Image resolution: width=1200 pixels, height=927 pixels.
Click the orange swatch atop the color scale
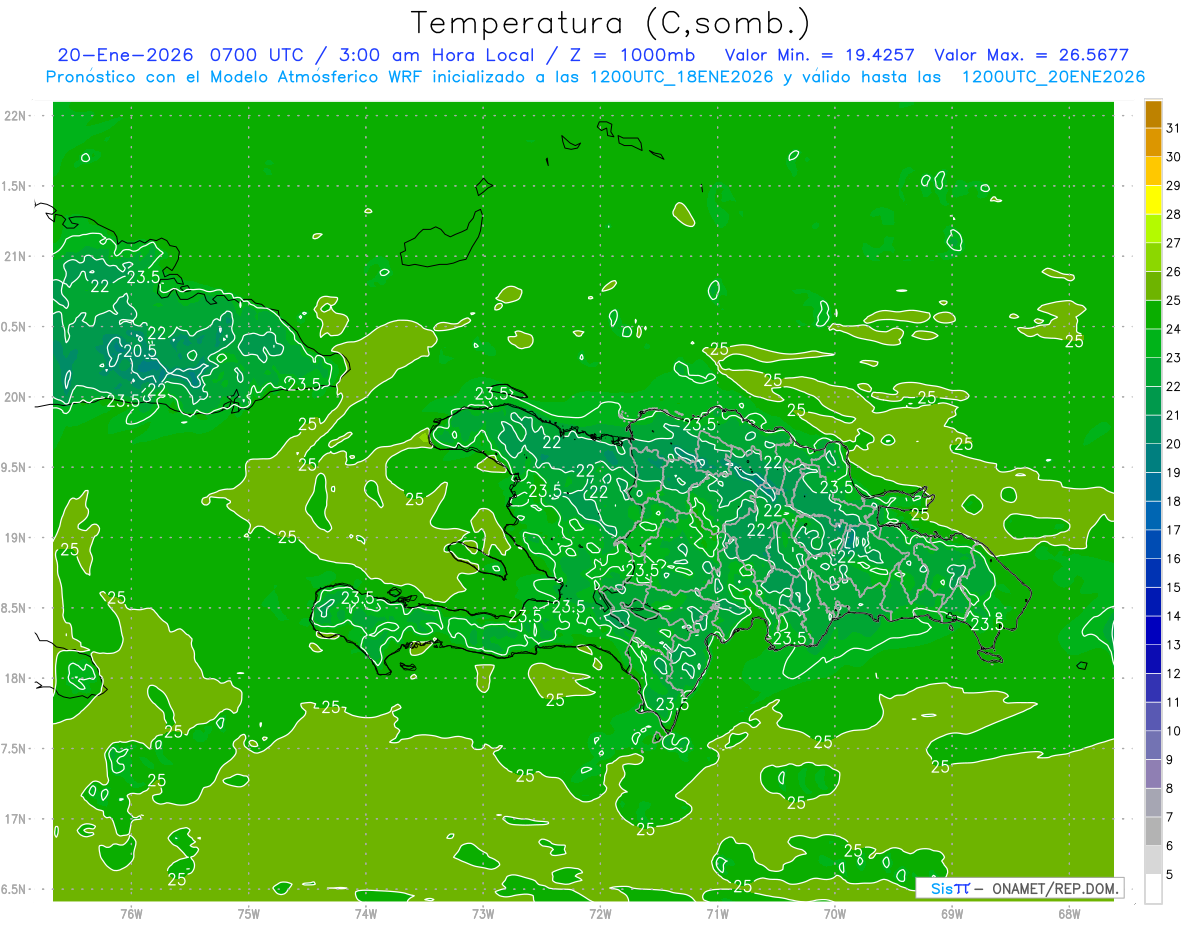click(x=1153, y=114)
